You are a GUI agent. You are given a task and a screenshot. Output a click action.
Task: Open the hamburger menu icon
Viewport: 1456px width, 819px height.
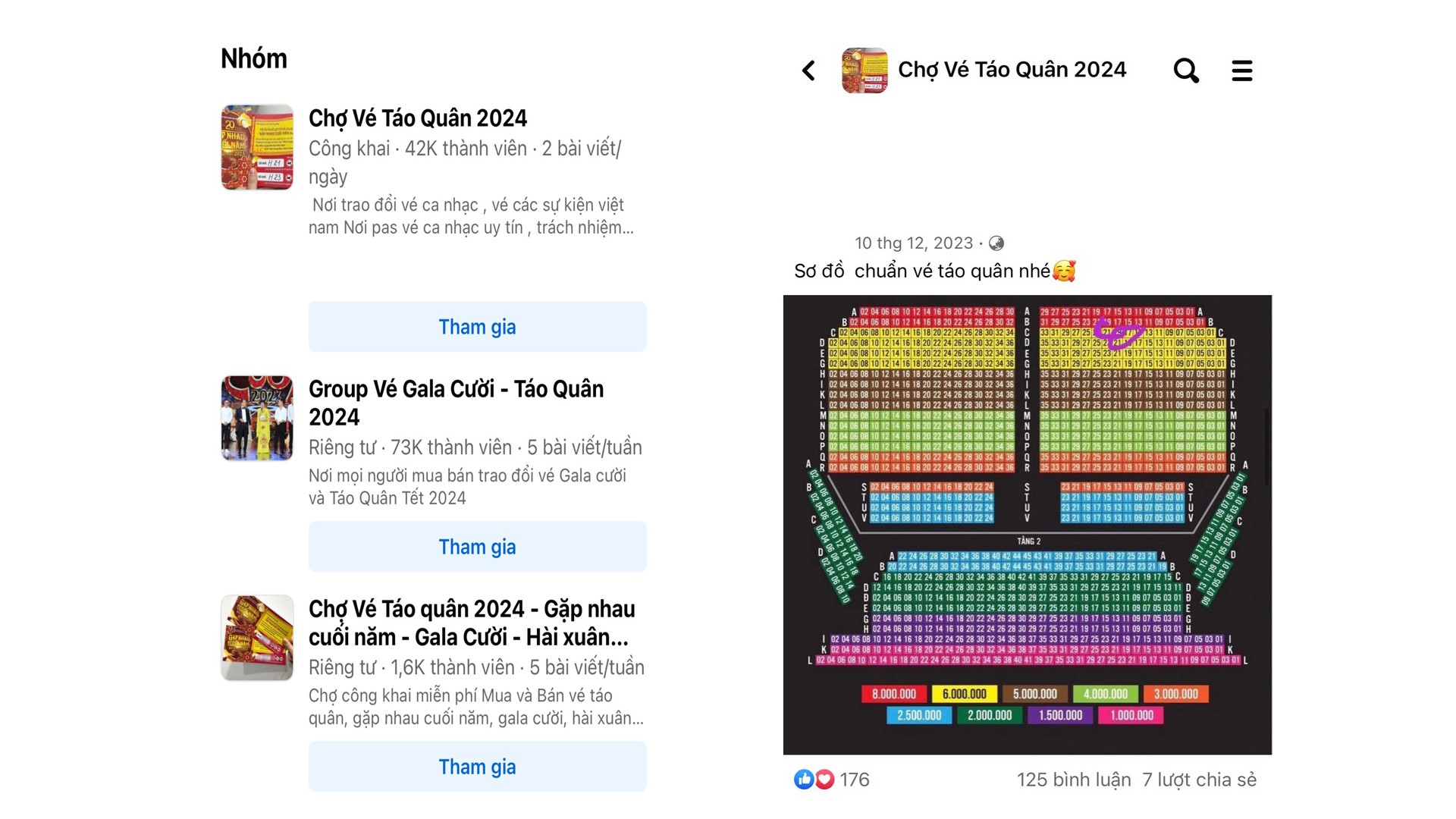click(1241, 71)
